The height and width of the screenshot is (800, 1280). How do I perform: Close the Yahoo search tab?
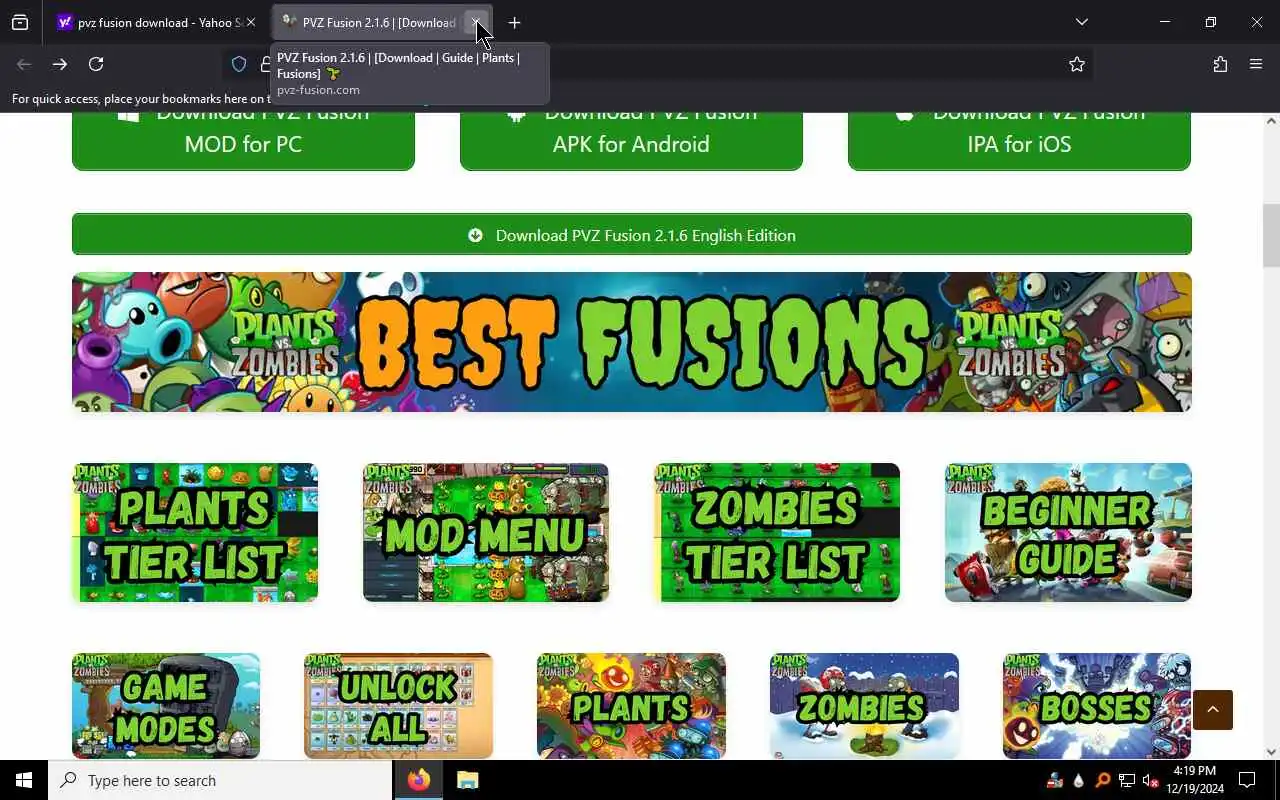click(x=250, y=22)
